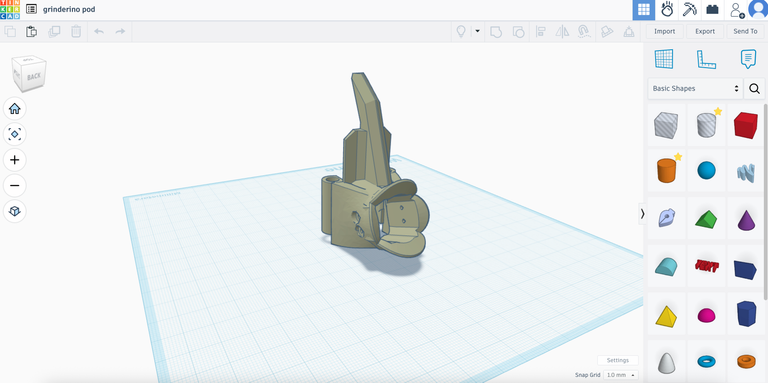Image resolution: width=768 pixels, height=383 pixels.
Task: Switch to 3D design grid view
Action: click(644, 10)
